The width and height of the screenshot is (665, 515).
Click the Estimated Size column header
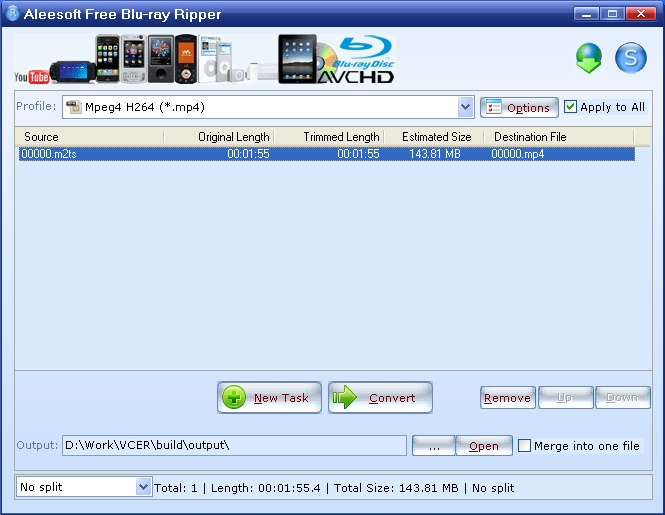pyautogui.click(x=436, y=137)
